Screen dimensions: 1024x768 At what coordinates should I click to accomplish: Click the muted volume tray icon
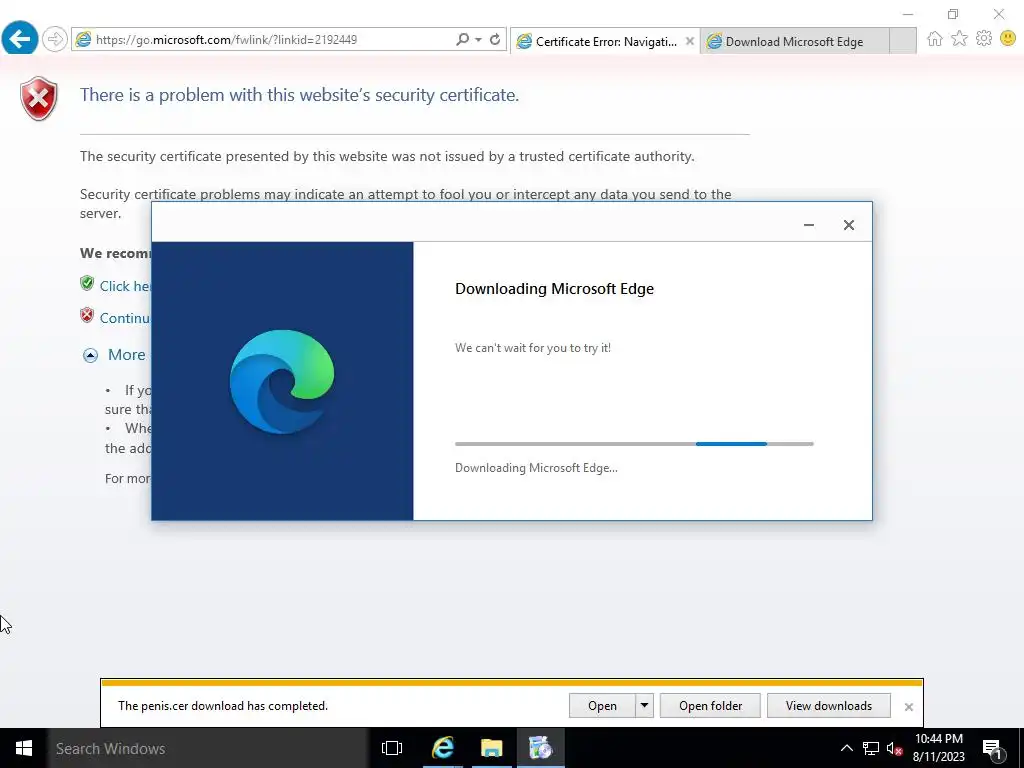pos(894,748)
